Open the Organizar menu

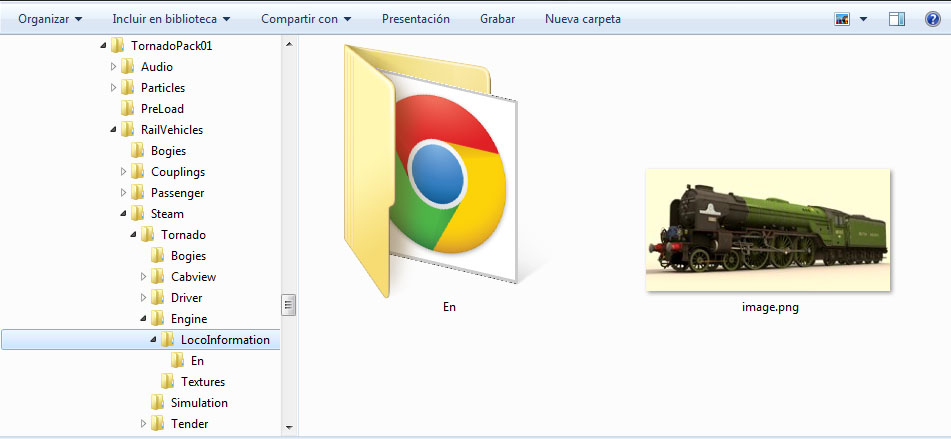[x=50, y=19]
